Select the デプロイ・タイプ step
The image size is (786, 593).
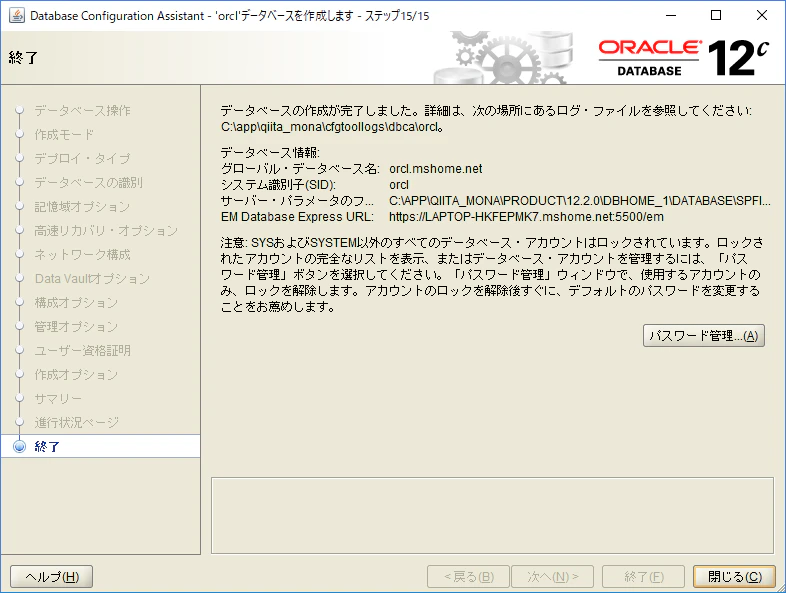pos(82,158)
